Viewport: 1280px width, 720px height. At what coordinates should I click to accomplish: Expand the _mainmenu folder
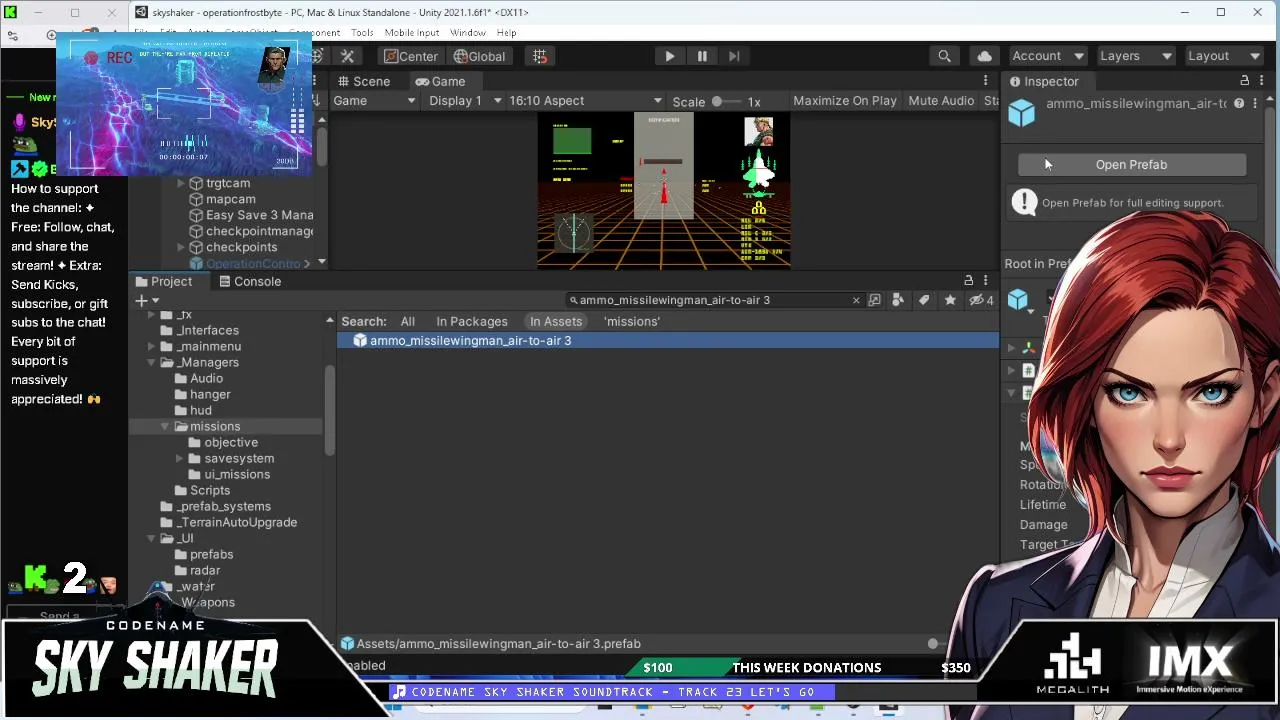152,346
